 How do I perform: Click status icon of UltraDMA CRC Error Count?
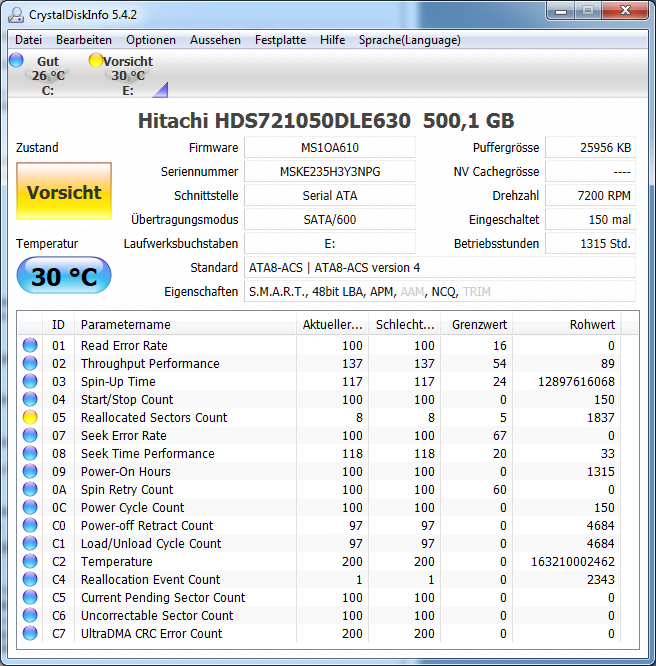tap(30, 633)
